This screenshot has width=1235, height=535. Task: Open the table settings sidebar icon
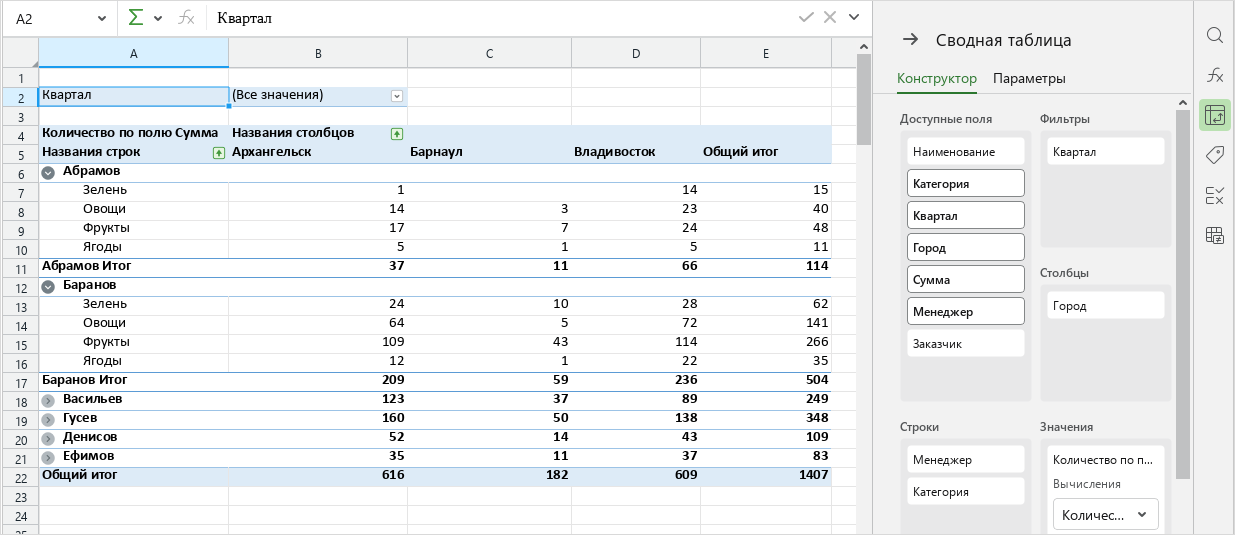(x=1215, y=235)
